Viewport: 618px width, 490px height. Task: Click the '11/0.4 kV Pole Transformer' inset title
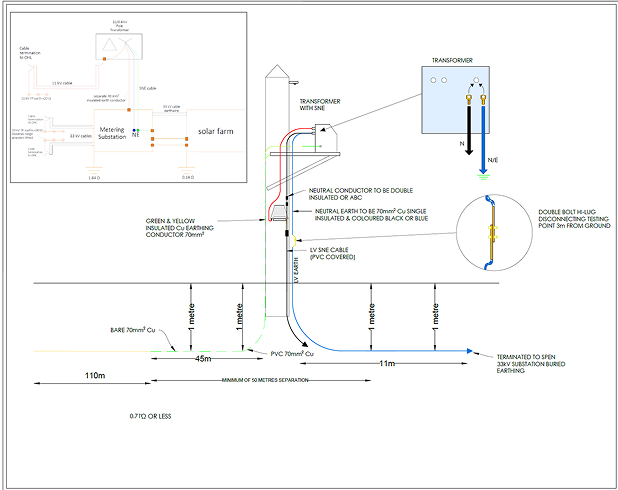tap(119, 26)
